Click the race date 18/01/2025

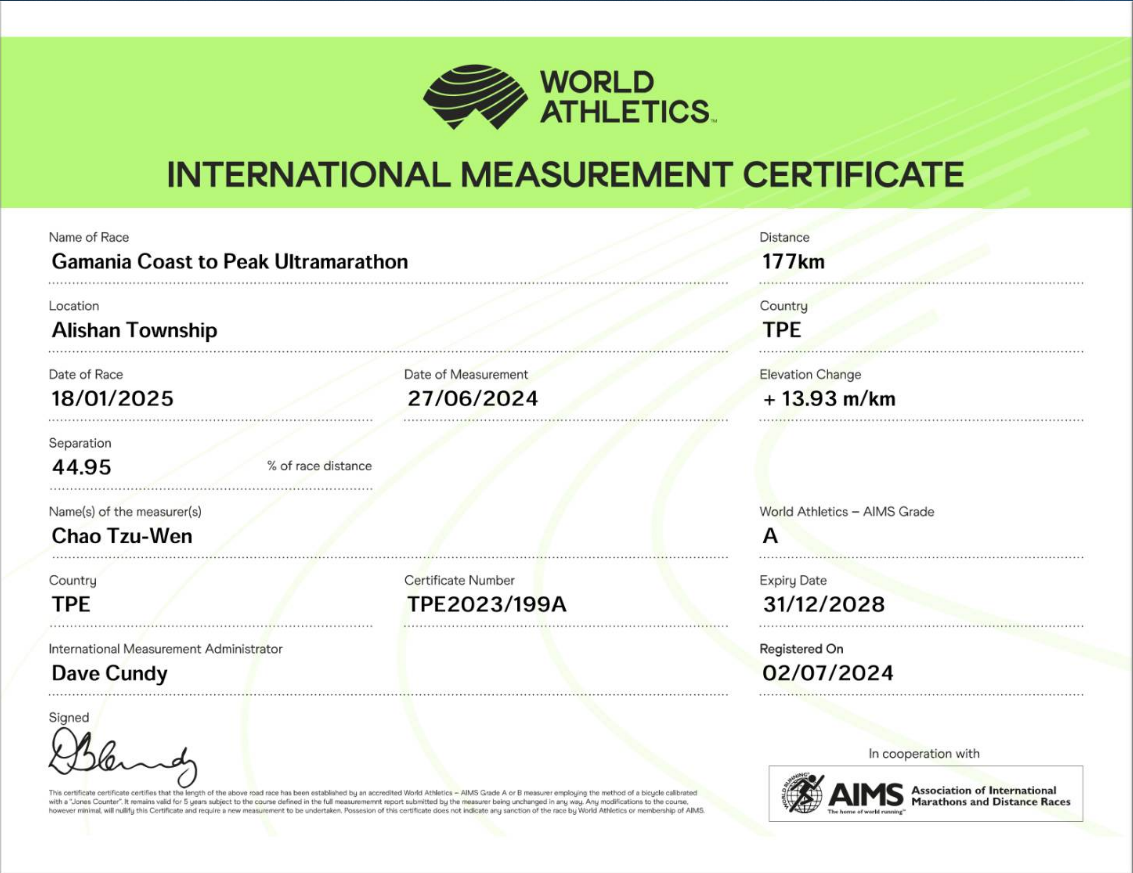click(112, 398)
